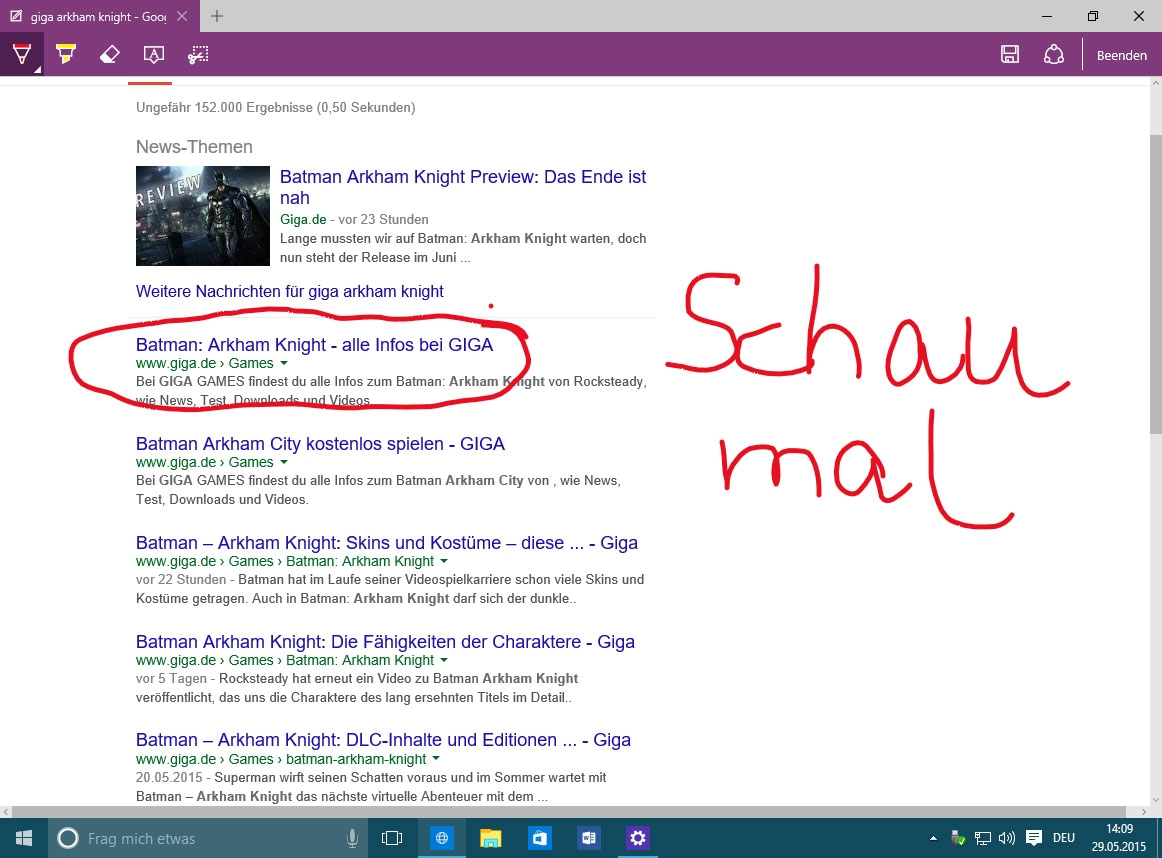Select the Eraser tool
The image size is (1162, 858).
(x=110, y=54)
